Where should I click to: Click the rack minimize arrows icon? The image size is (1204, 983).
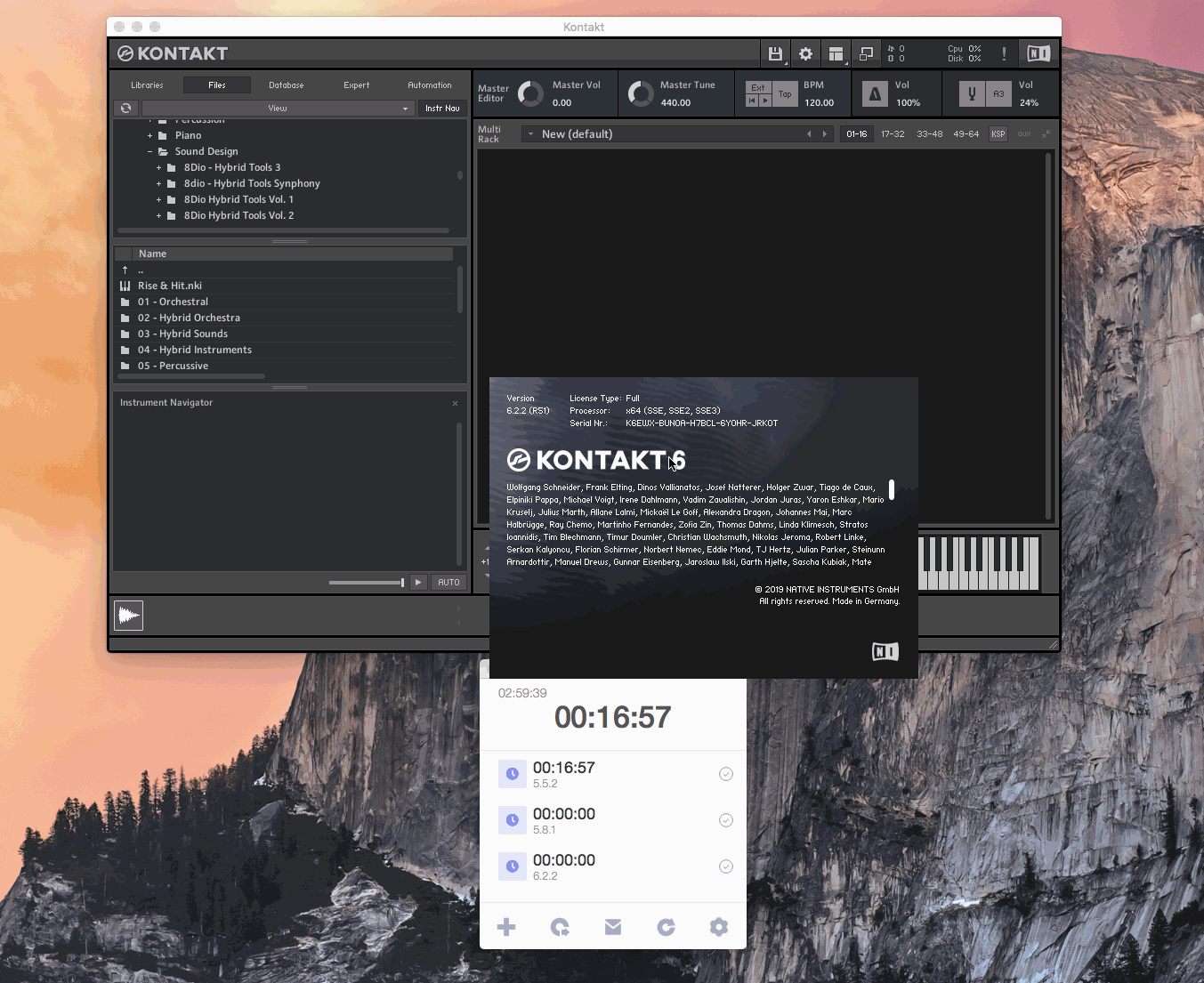pos(1046,134)
